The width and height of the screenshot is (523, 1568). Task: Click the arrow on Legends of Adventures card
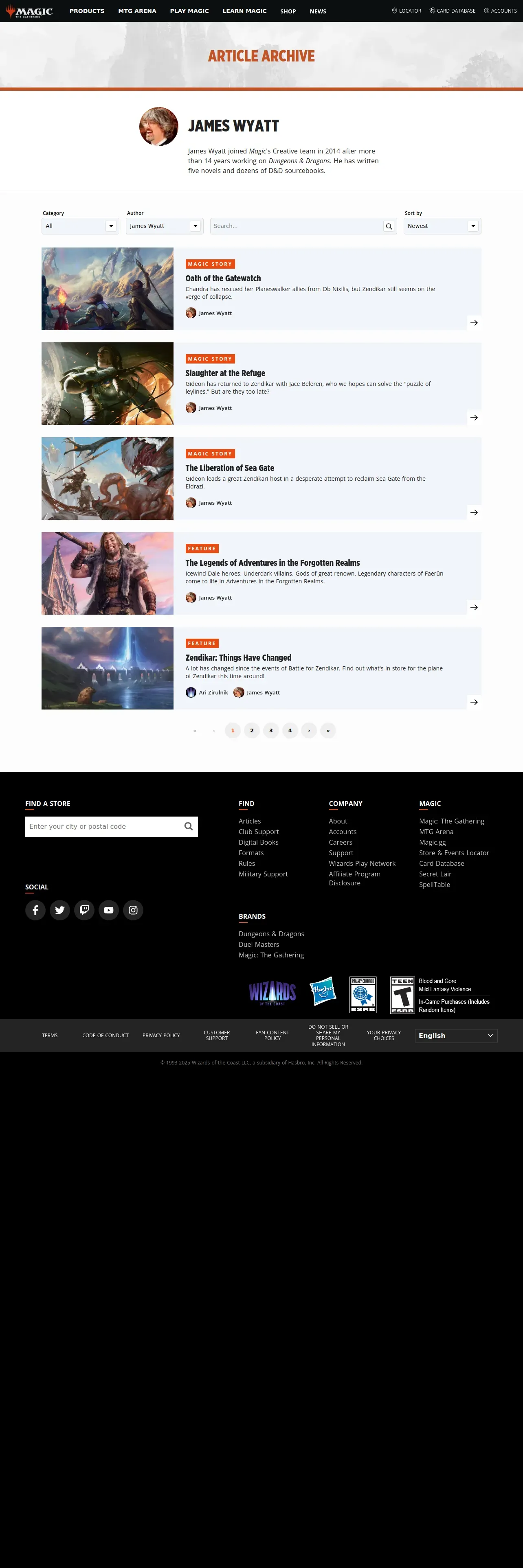[474, 607]
